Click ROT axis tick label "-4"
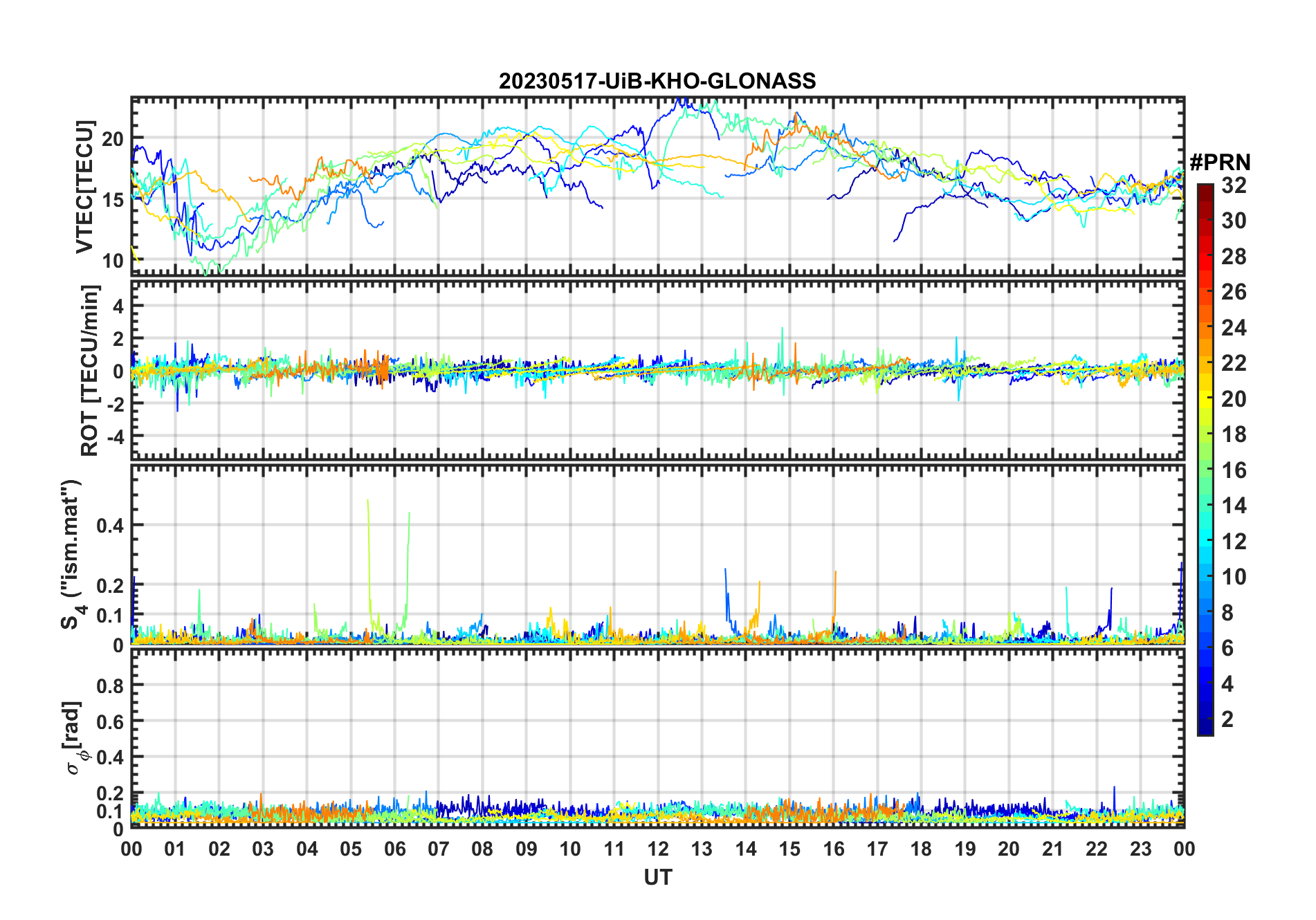 coord(116,436)
